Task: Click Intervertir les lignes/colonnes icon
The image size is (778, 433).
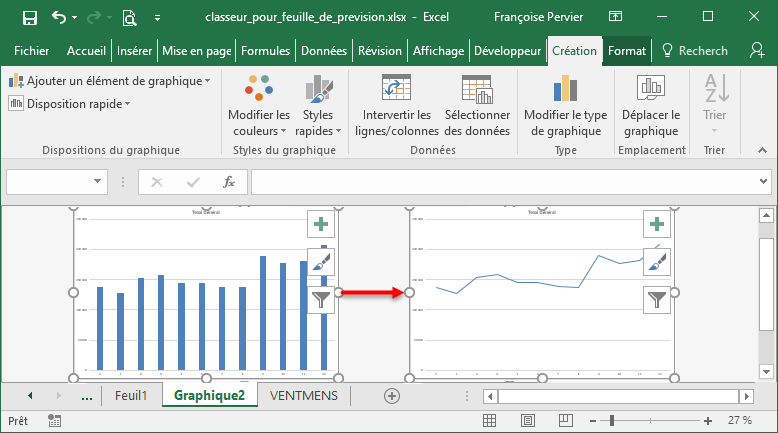Action: (397, 89)
